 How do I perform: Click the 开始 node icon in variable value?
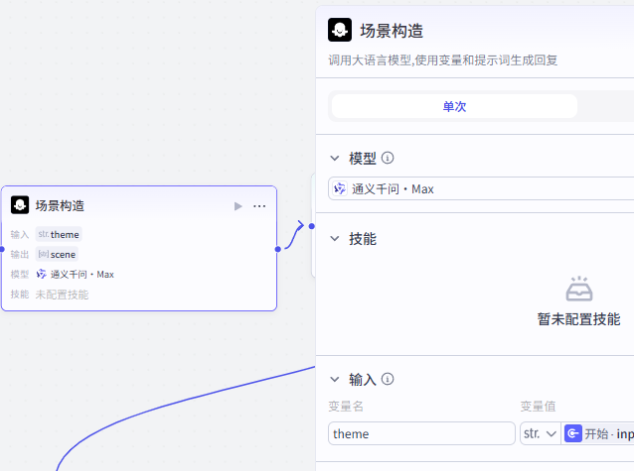pyautogui.click(x=573, y=433)
